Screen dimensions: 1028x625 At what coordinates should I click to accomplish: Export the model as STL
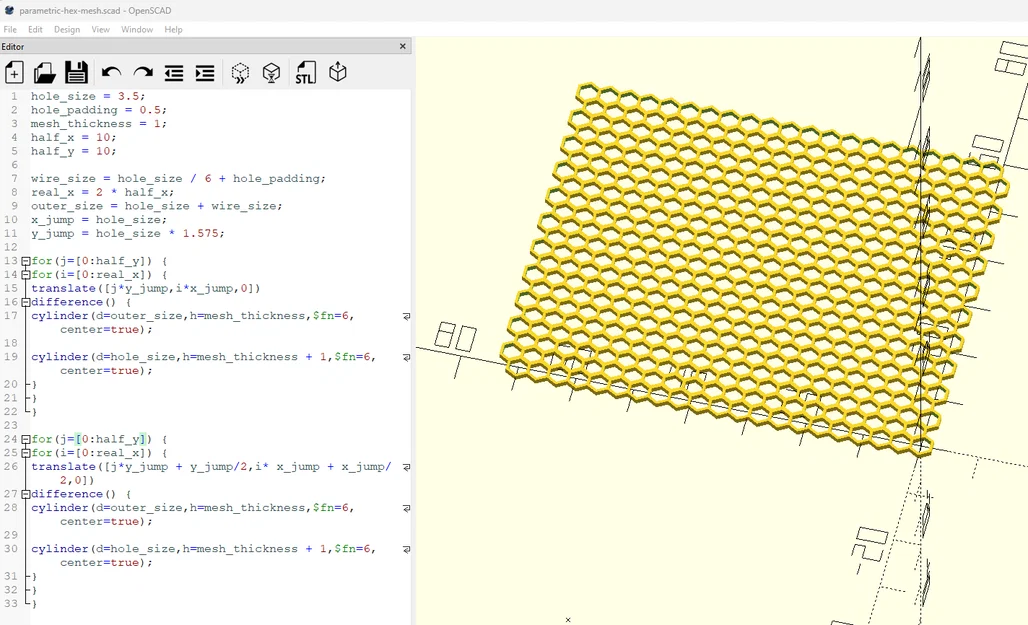point(306,73)
